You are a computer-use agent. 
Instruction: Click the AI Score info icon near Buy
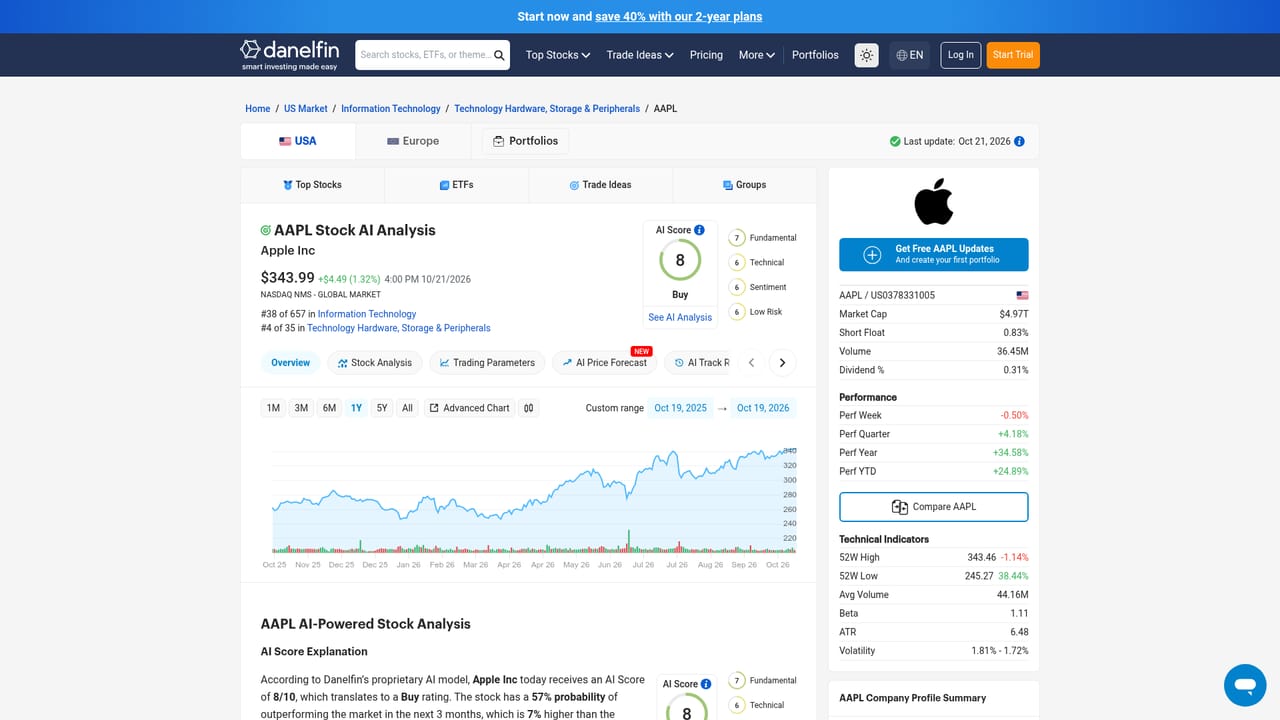point(699,230)
